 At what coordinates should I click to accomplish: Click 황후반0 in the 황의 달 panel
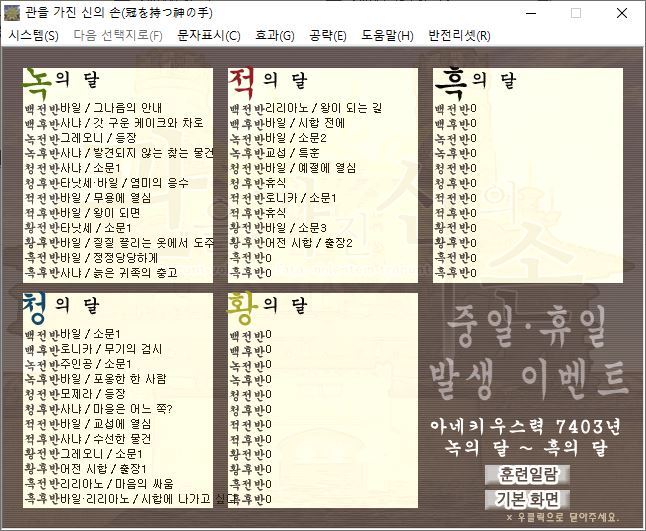point(250,469)
